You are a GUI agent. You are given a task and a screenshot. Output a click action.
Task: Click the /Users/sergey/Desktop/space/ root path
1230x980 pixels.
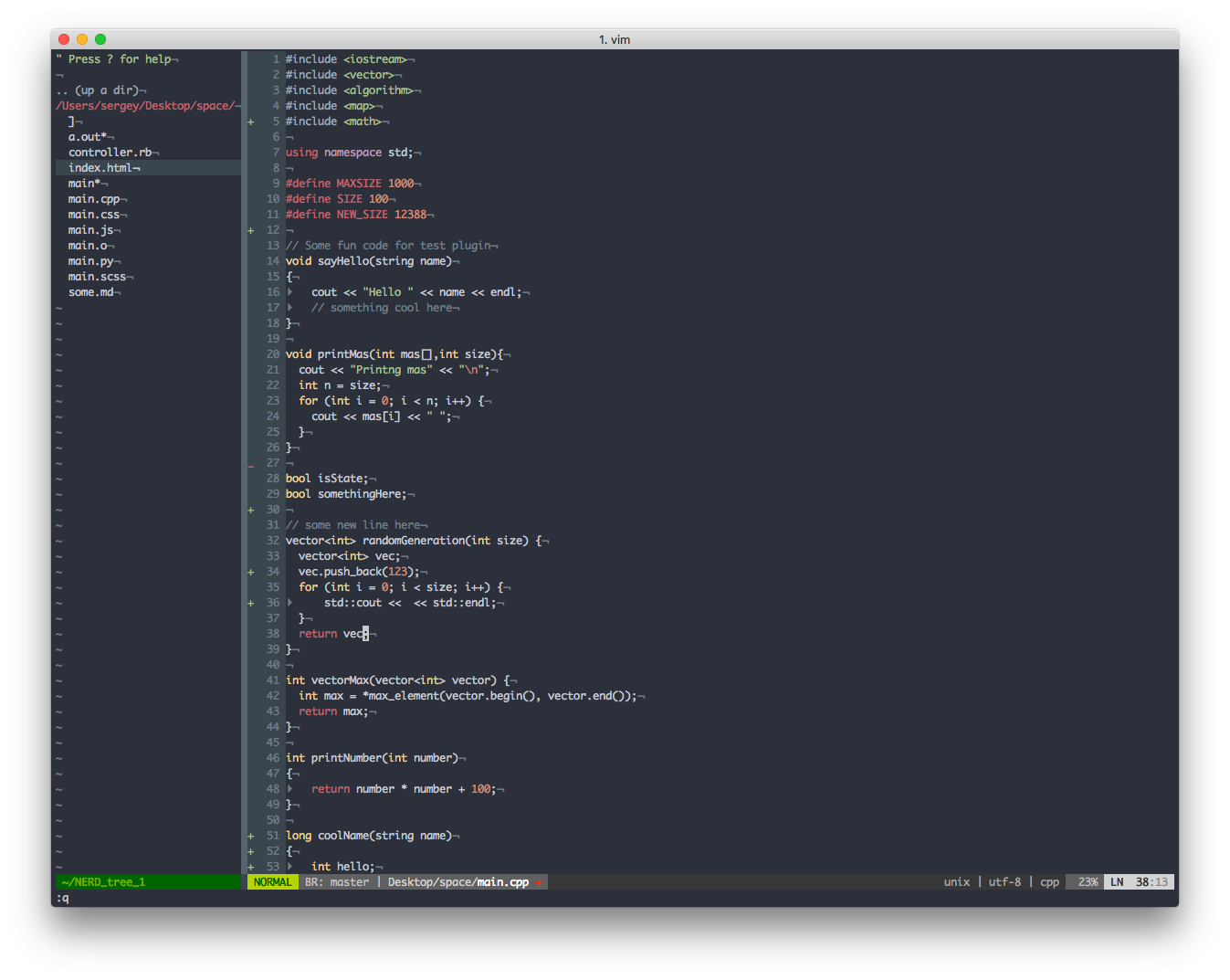[x=145, y=106]
